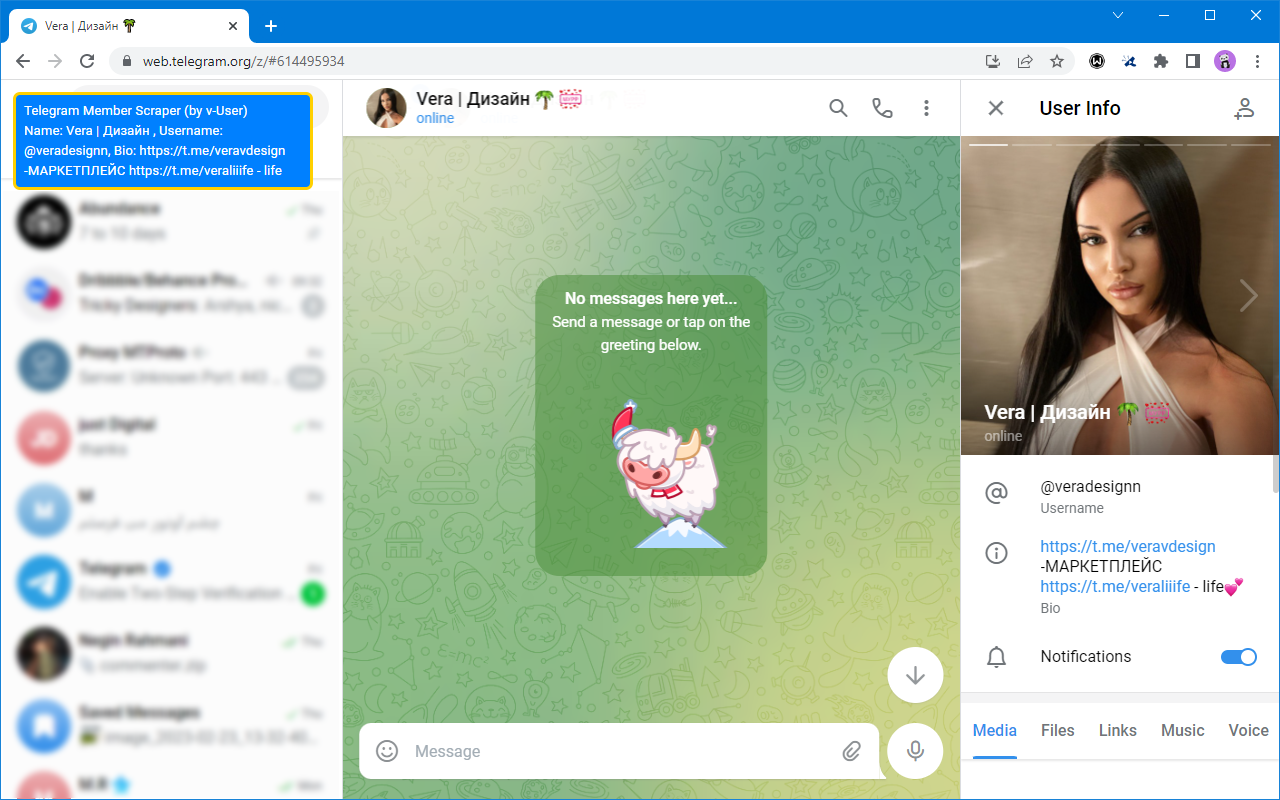Open the Saved Messages chat
This screenshot has width=1280, height=800.
point(170,725)
